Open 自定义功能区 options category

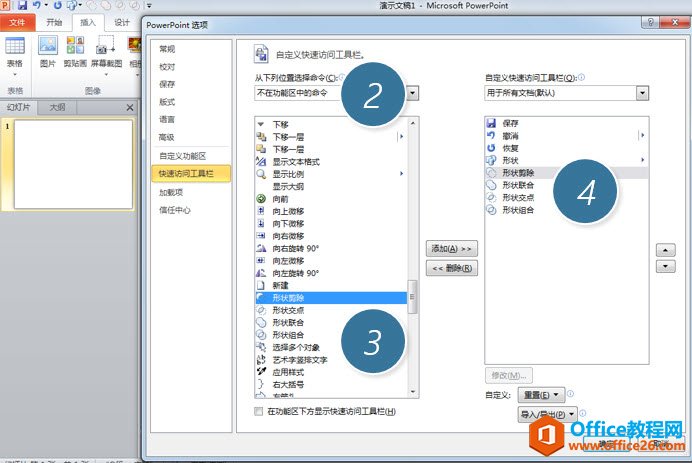191,156
